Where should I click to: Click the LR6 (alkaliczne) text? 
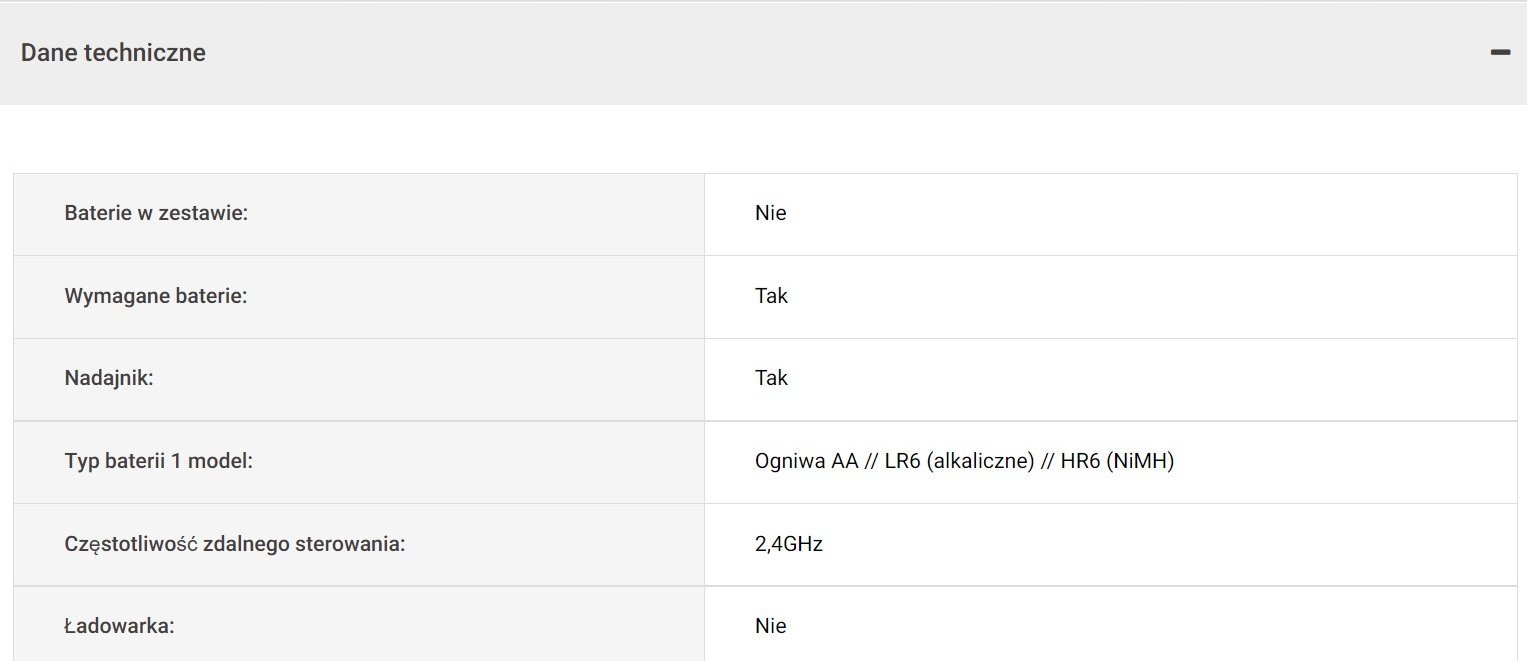tap(959, 462)
